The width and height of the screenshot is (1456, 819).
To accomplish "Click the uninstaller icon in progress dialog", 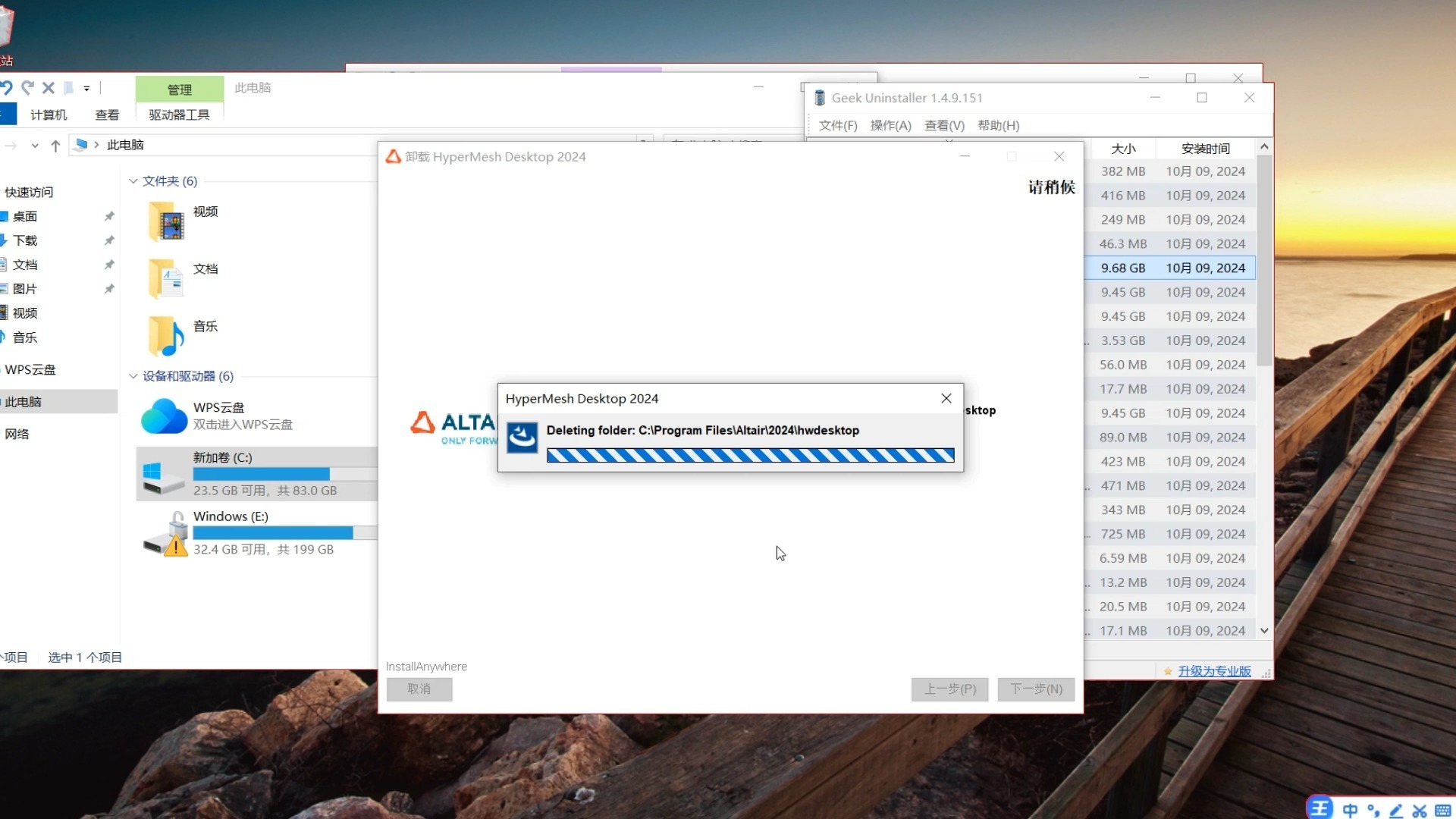I will 522,438.
